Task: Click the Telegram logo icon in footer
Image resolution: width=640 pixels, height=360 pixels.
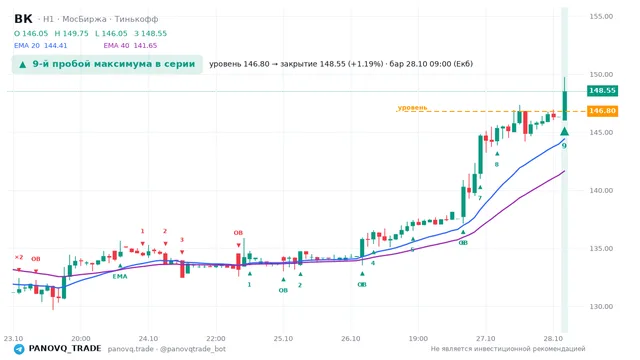Action: point(19,349)
